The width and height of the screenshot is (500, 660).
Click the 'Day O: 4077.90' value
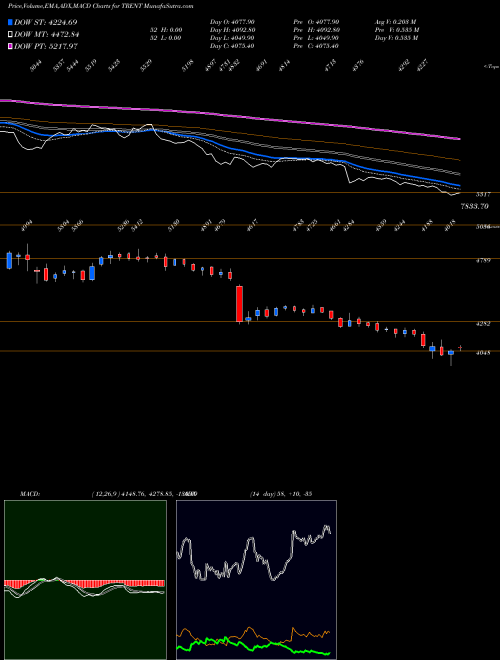[232, 22]
